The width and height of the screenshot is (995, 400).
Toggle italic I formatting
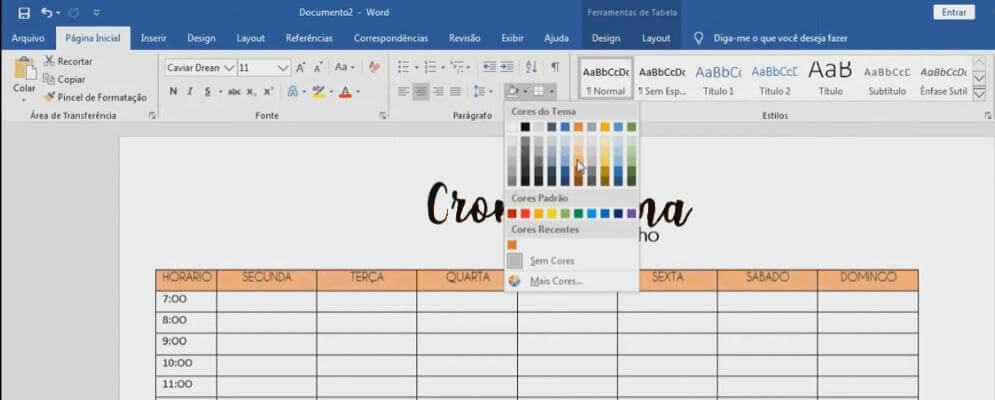[x=190, y=91]
